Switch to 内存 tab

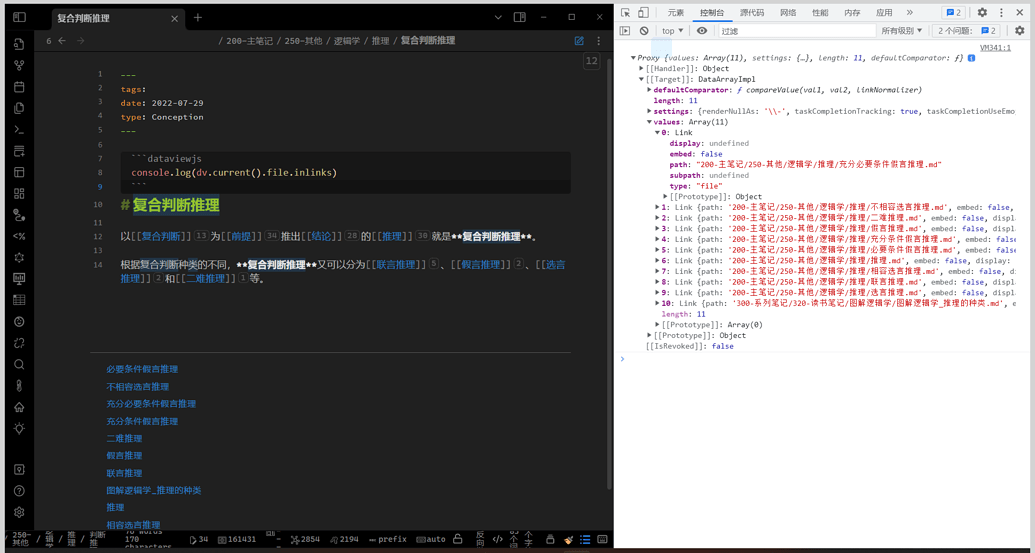(x=852, y=12)
